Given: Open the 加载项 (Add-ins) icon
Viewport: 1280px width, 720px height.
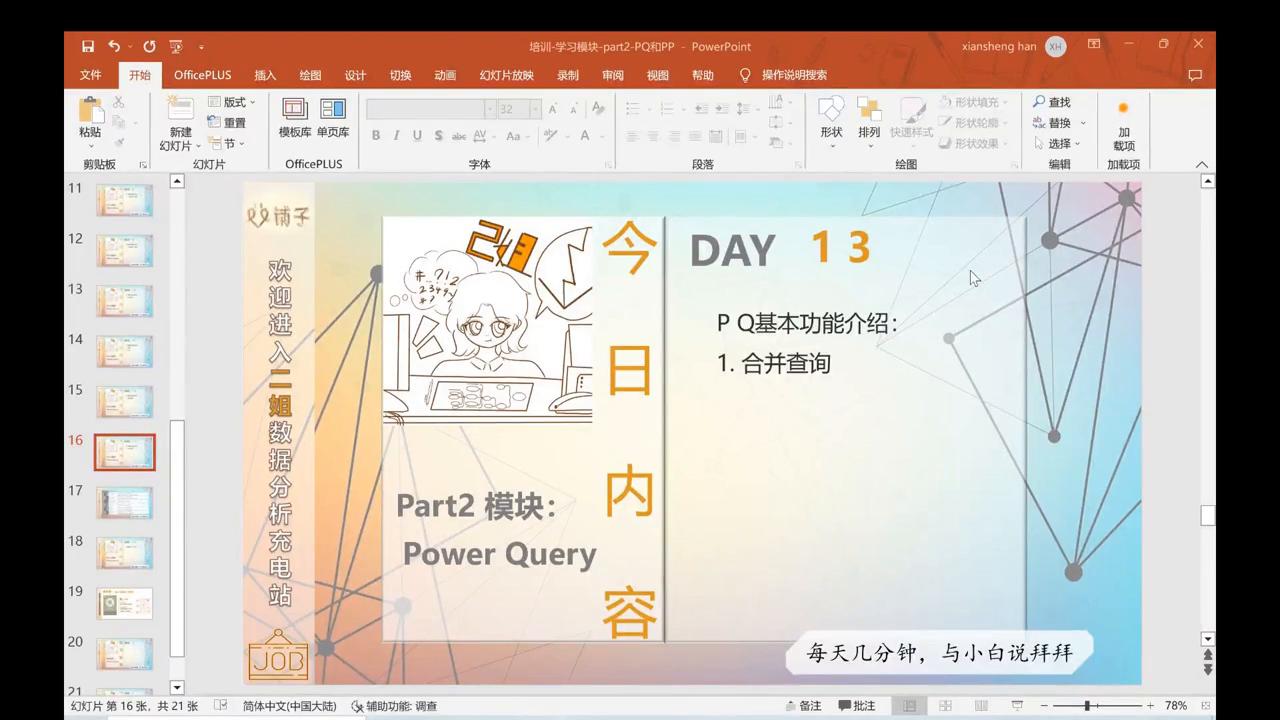Looking at the screenshot, I should 1123,120.
